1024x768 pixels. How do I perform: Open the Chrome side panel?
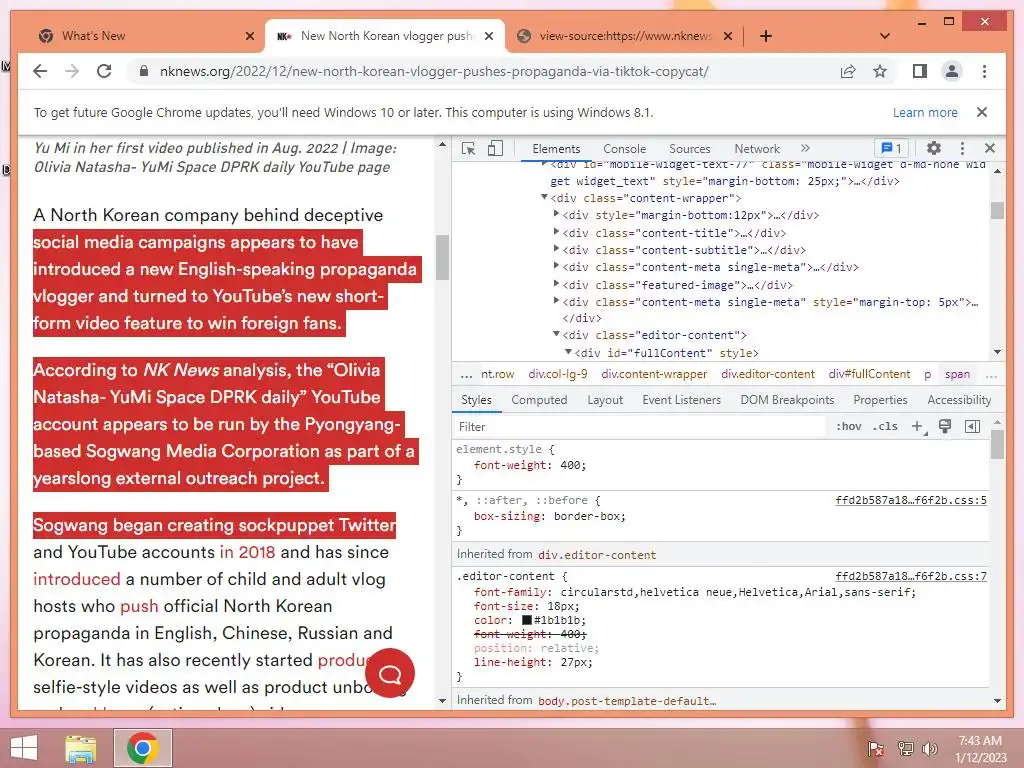[x=920, y=72]
